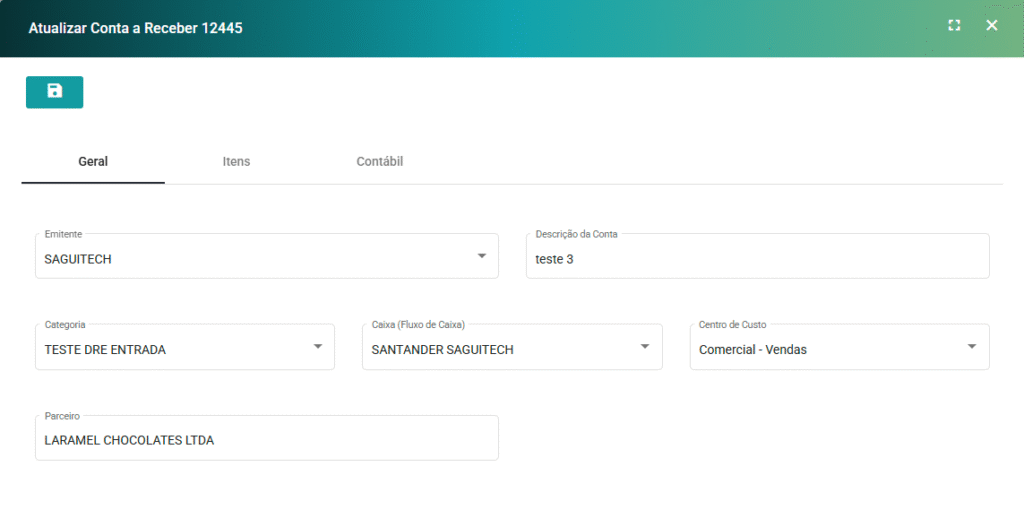Click the Centro de Custo field label

click(733, 325)
